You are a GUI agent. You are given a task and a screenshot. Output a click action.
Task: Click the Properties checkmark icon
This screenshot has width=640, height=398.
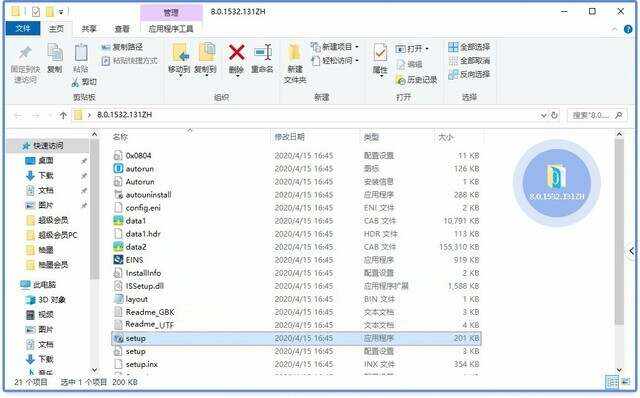(x=380, y=53)
